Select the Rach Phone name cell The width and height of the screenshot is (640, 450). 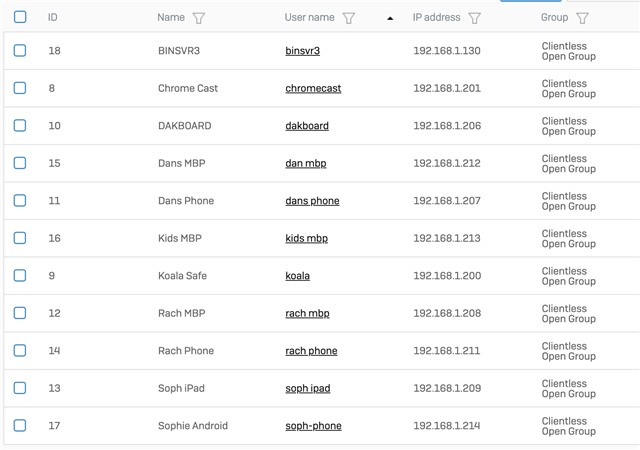tap(186, 351)
